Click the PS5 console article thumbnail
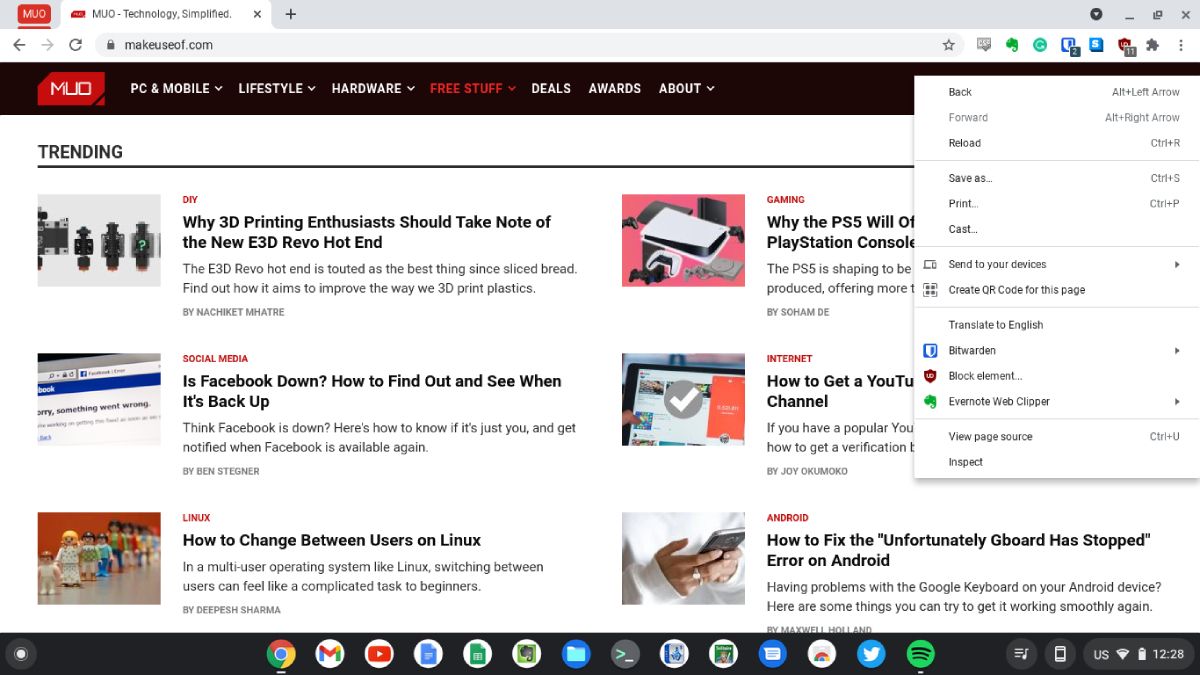The height and width of the screenshot is (675, 1200). pos(683,240)
